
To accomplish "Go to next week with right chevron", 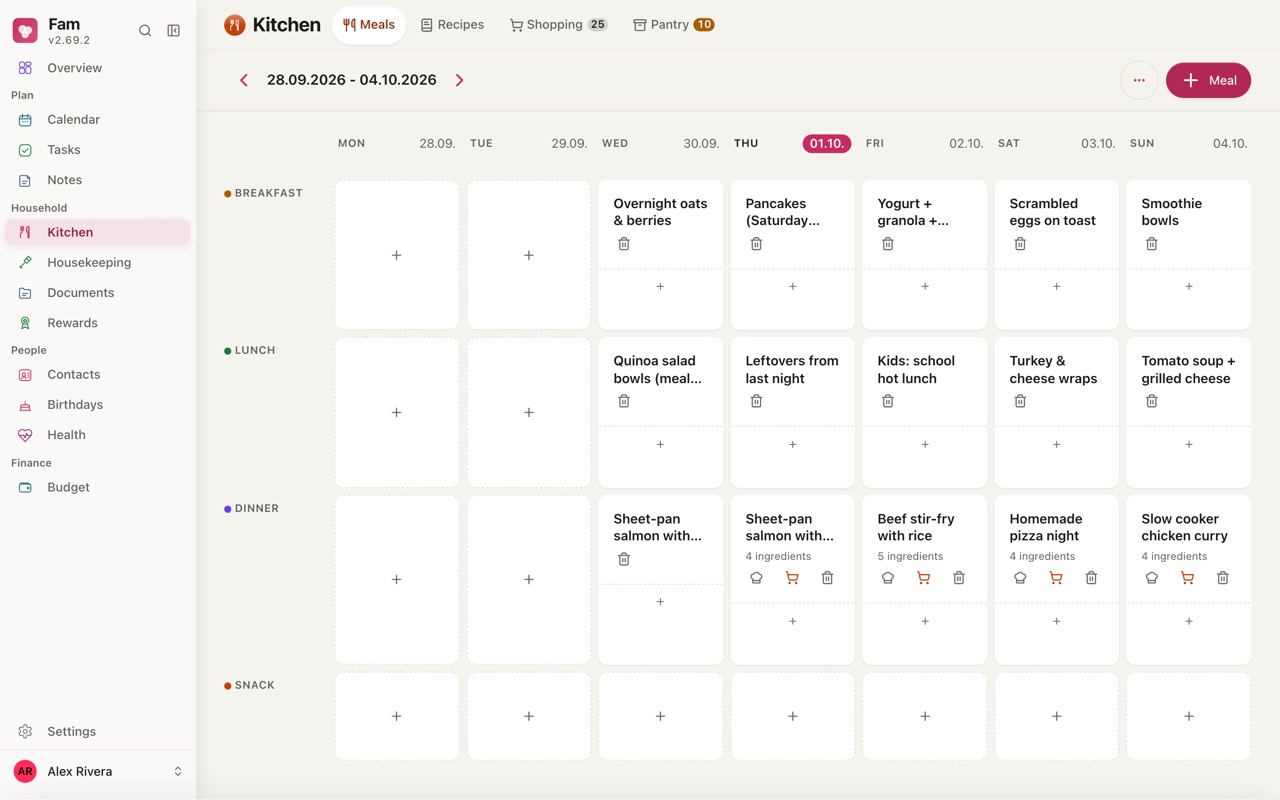I will 460,80.
